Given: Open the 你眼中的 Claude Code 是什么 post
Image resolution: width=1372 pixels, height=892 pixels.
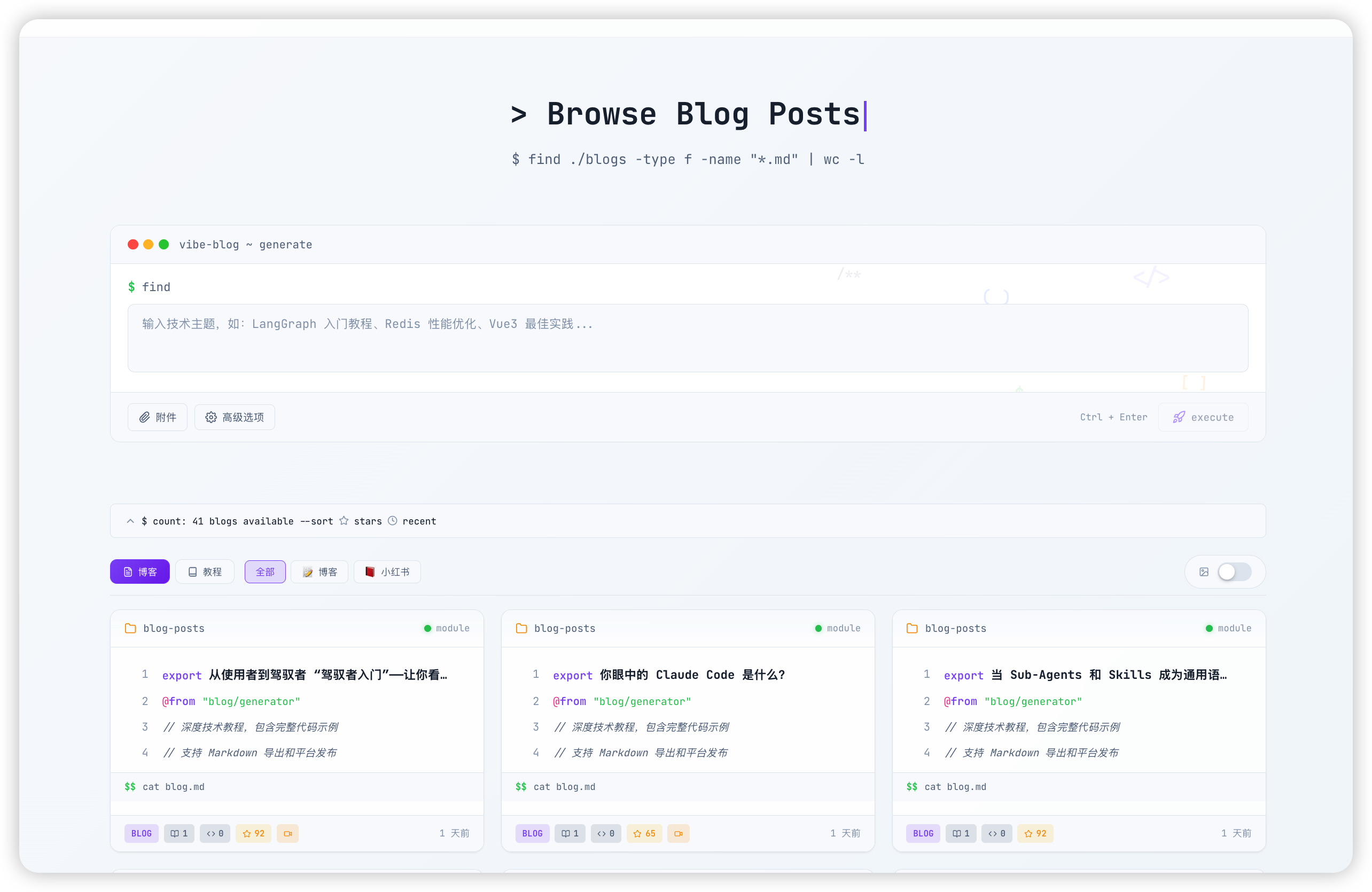Looking at the screenshot, I should click(x=692, y=675).
